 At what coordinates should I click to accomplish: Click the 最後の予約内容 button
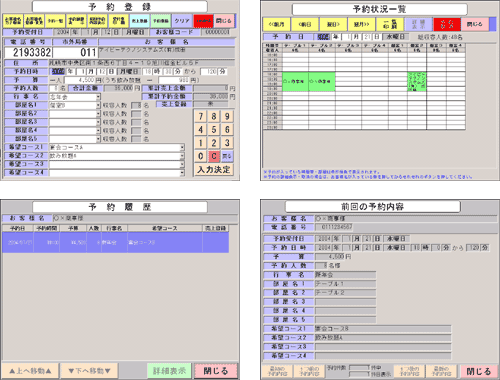tap(442, 371)
